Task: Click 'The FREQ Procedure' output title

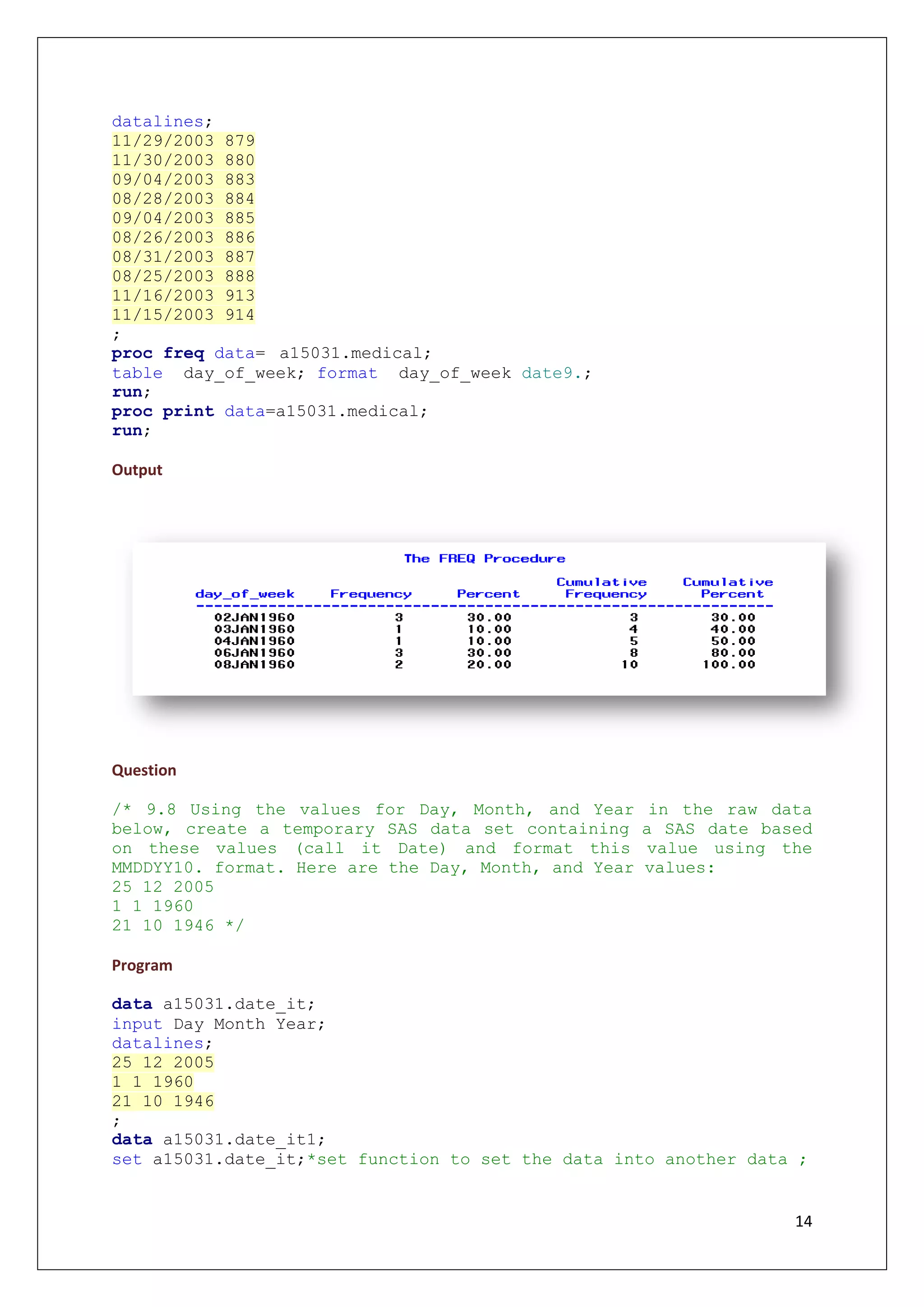Action: tap(484, 558)
